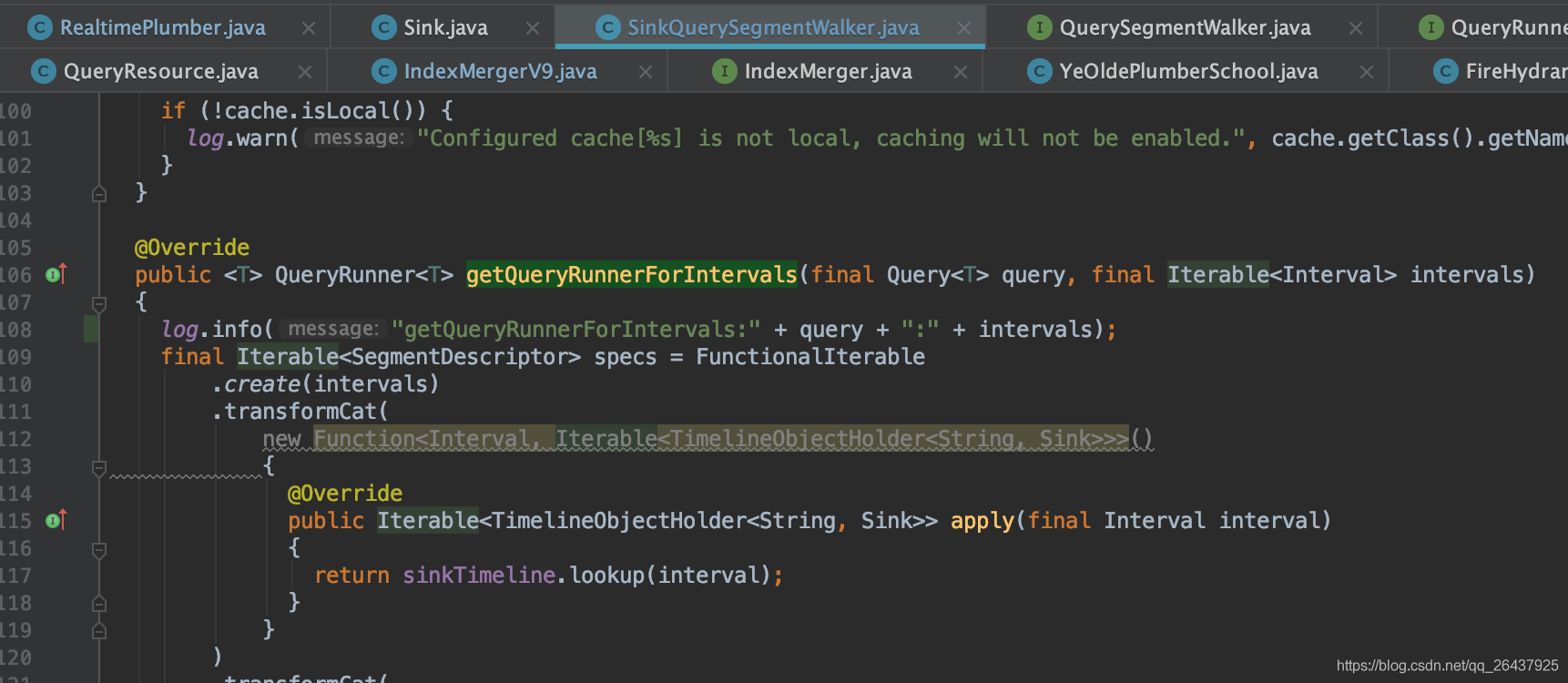
Task: Open the IndexMergerV9.java tab
Action: tap(500, 71)
